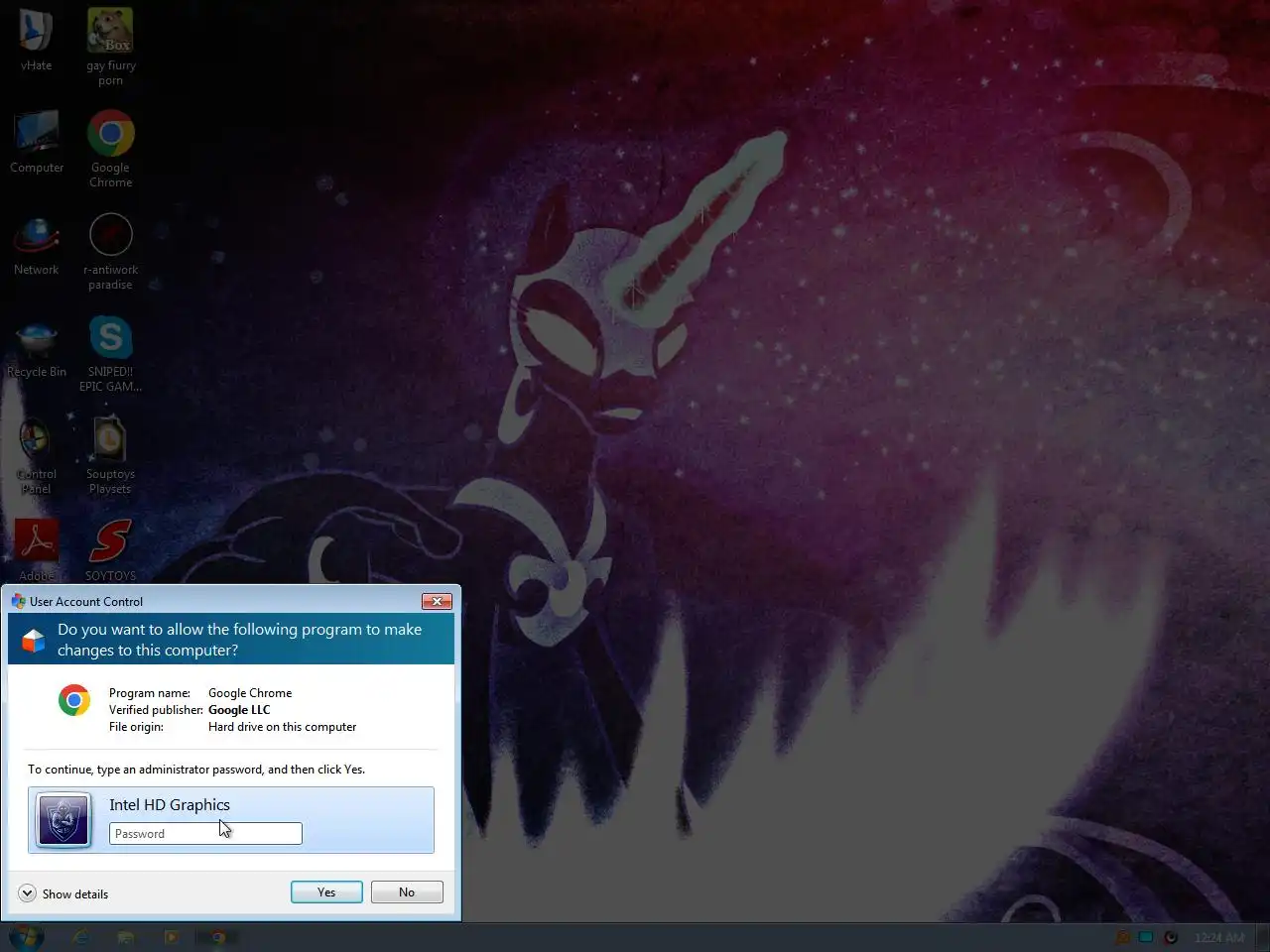Click the media player taskbar icon
This screenshot has width=1270, height=952.
[171, 937]
